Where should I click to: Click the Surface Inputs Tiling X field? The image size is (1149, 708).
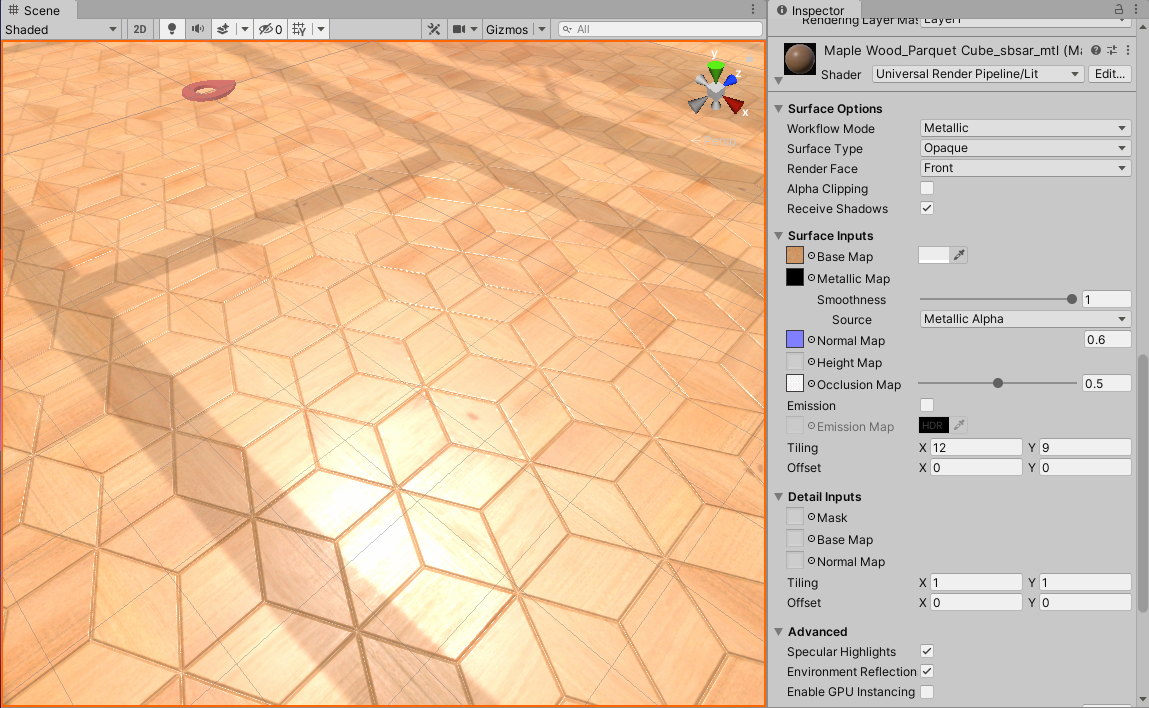[975, 448]
